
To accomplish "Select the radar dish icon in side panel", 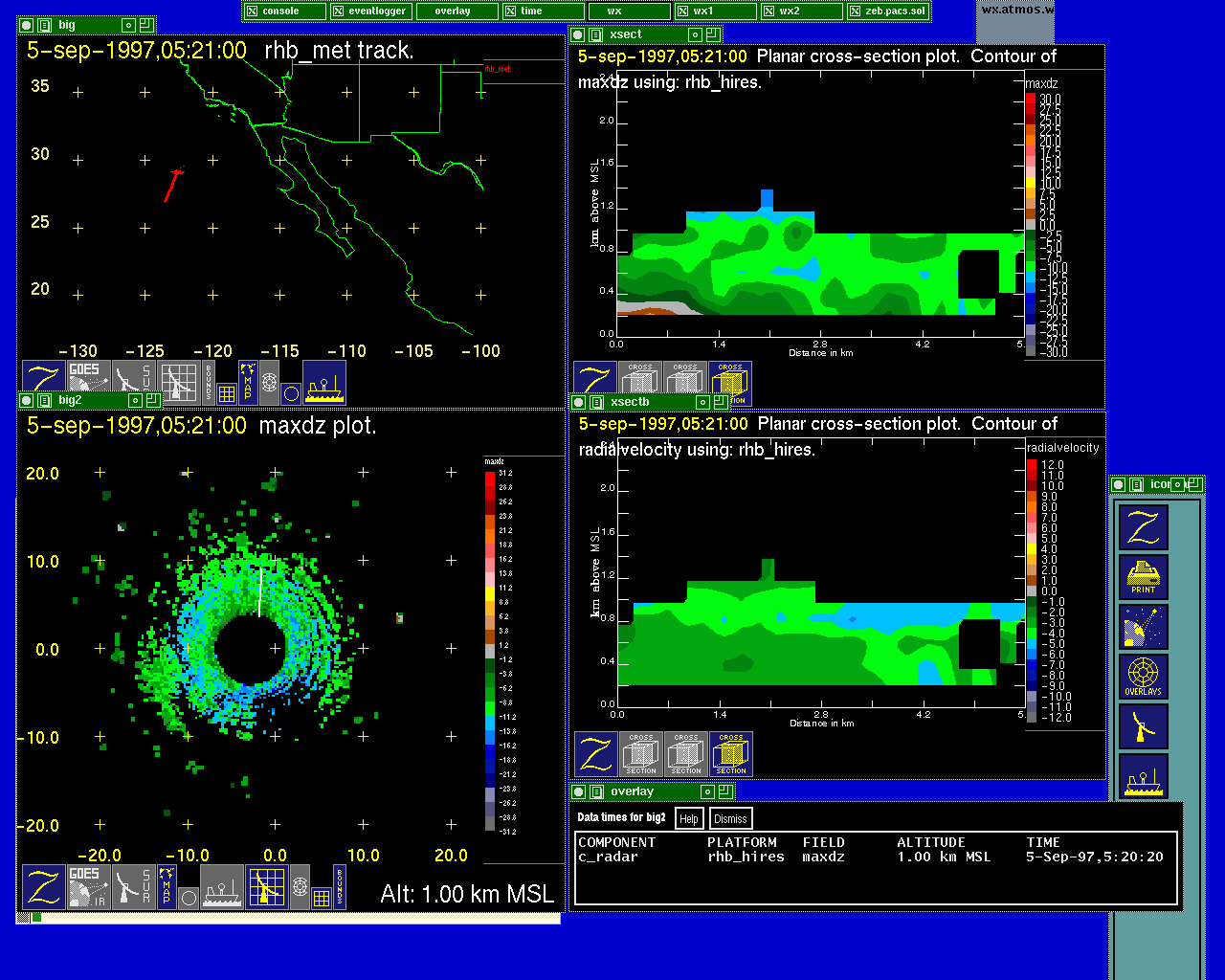I will coord(1144,726).
